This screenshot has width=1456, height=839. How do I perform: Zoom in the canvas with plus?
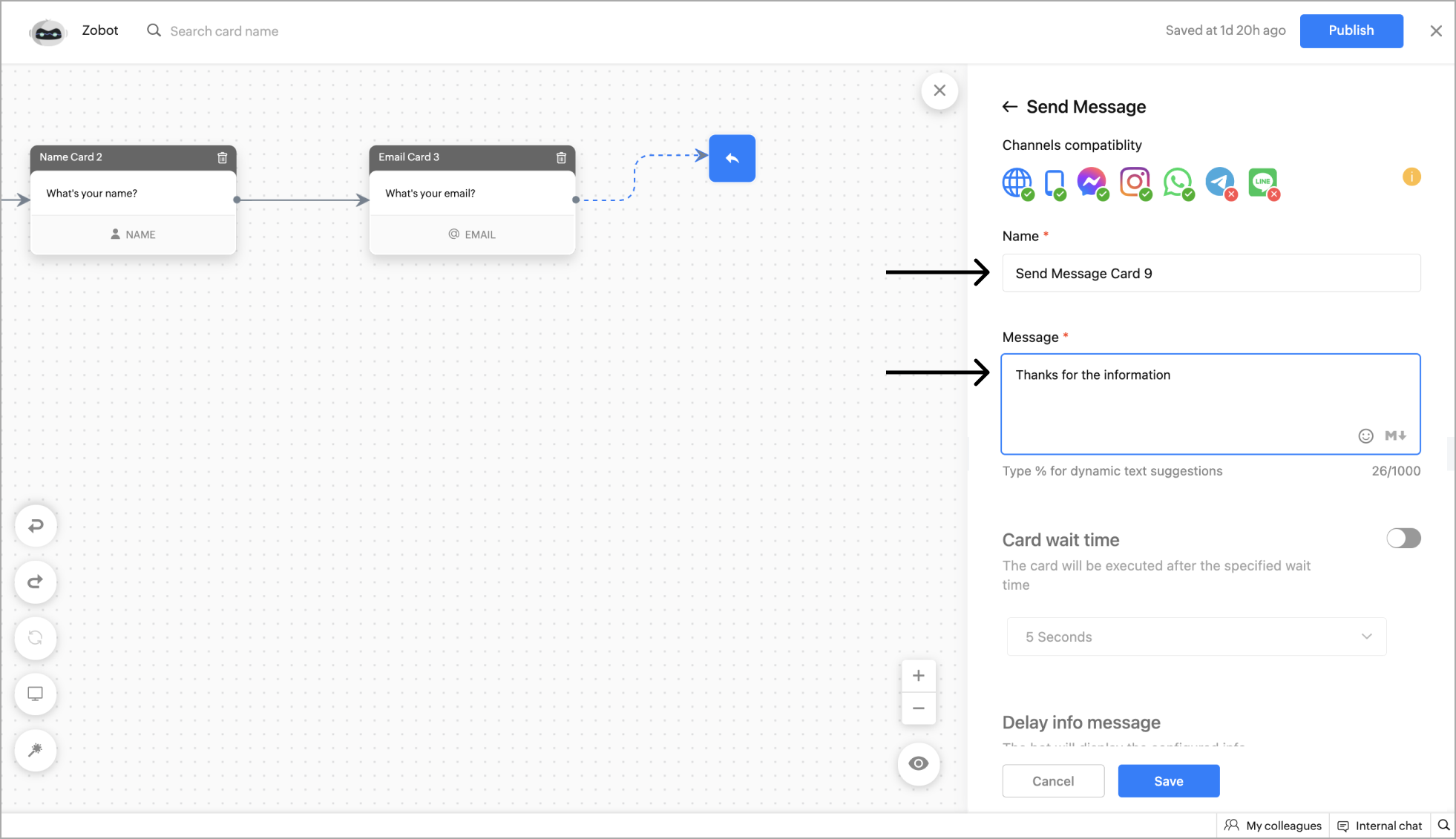coord(918,676)
